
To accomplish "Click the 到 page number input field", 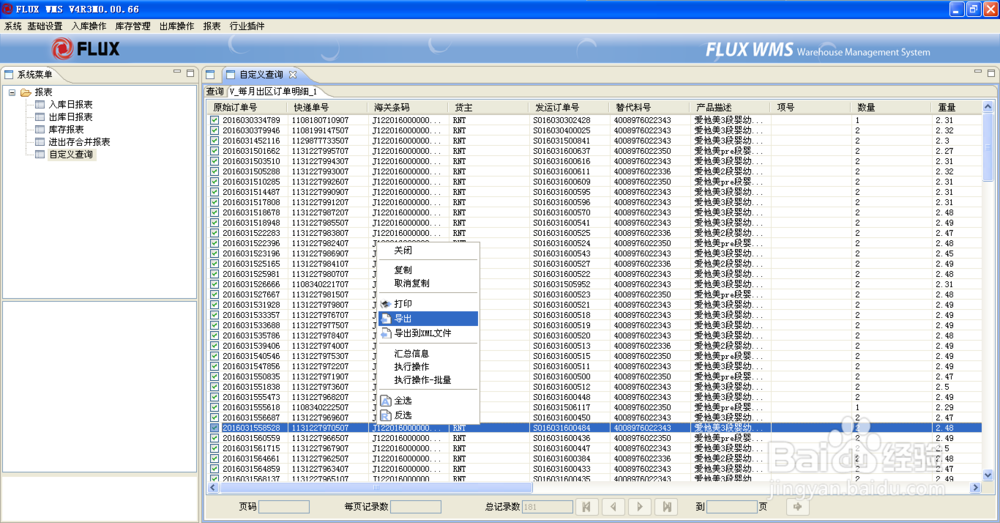I will [x=732, y=507].
